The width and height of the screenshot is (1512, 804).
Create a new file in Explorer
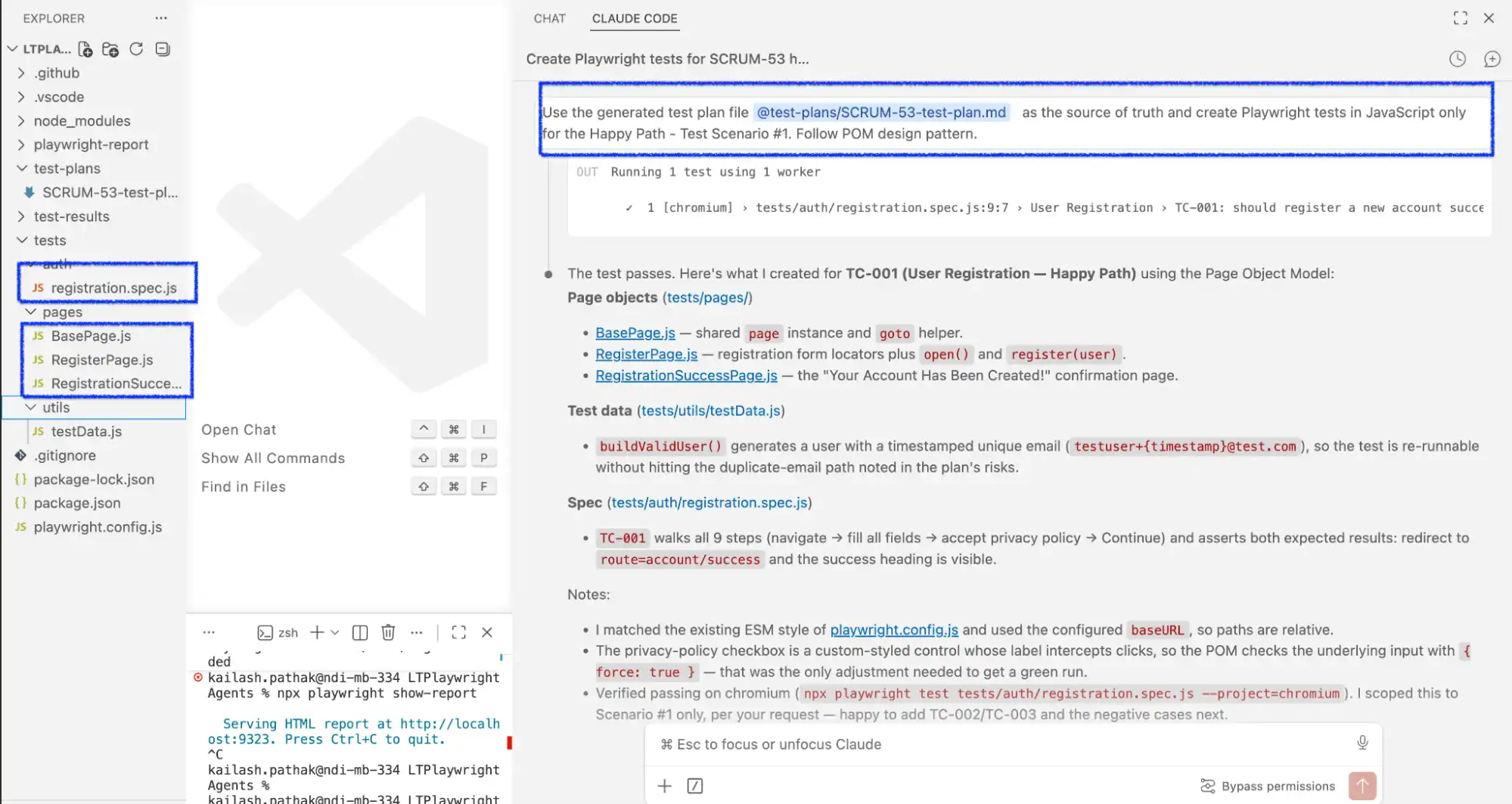(x=85, y=49)
